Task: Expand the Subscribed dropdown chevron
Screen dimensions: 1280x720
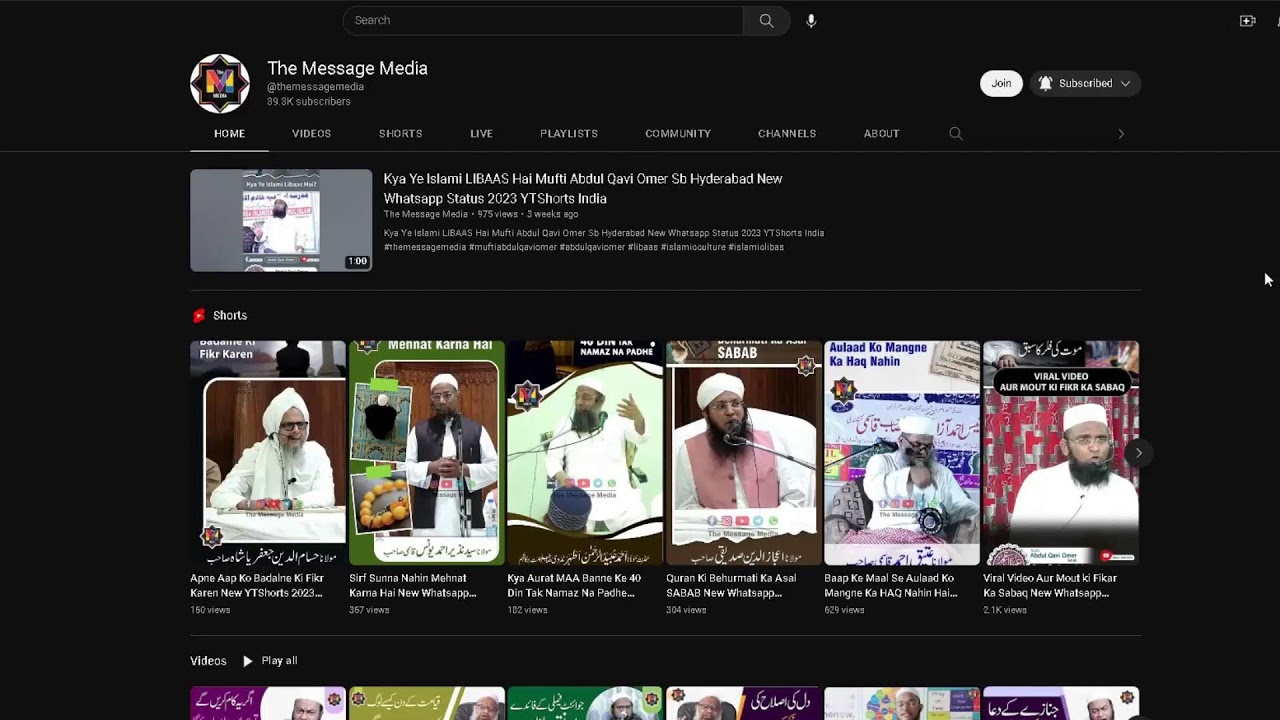Action: click(1125, 84)
